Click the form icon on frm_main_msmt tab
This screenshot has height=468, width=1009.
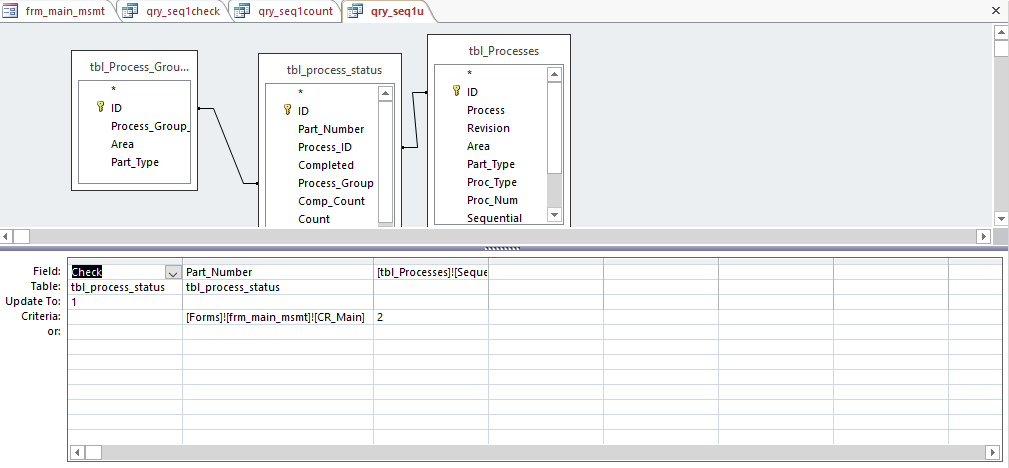pyautogui.click(x=11, y=11)
